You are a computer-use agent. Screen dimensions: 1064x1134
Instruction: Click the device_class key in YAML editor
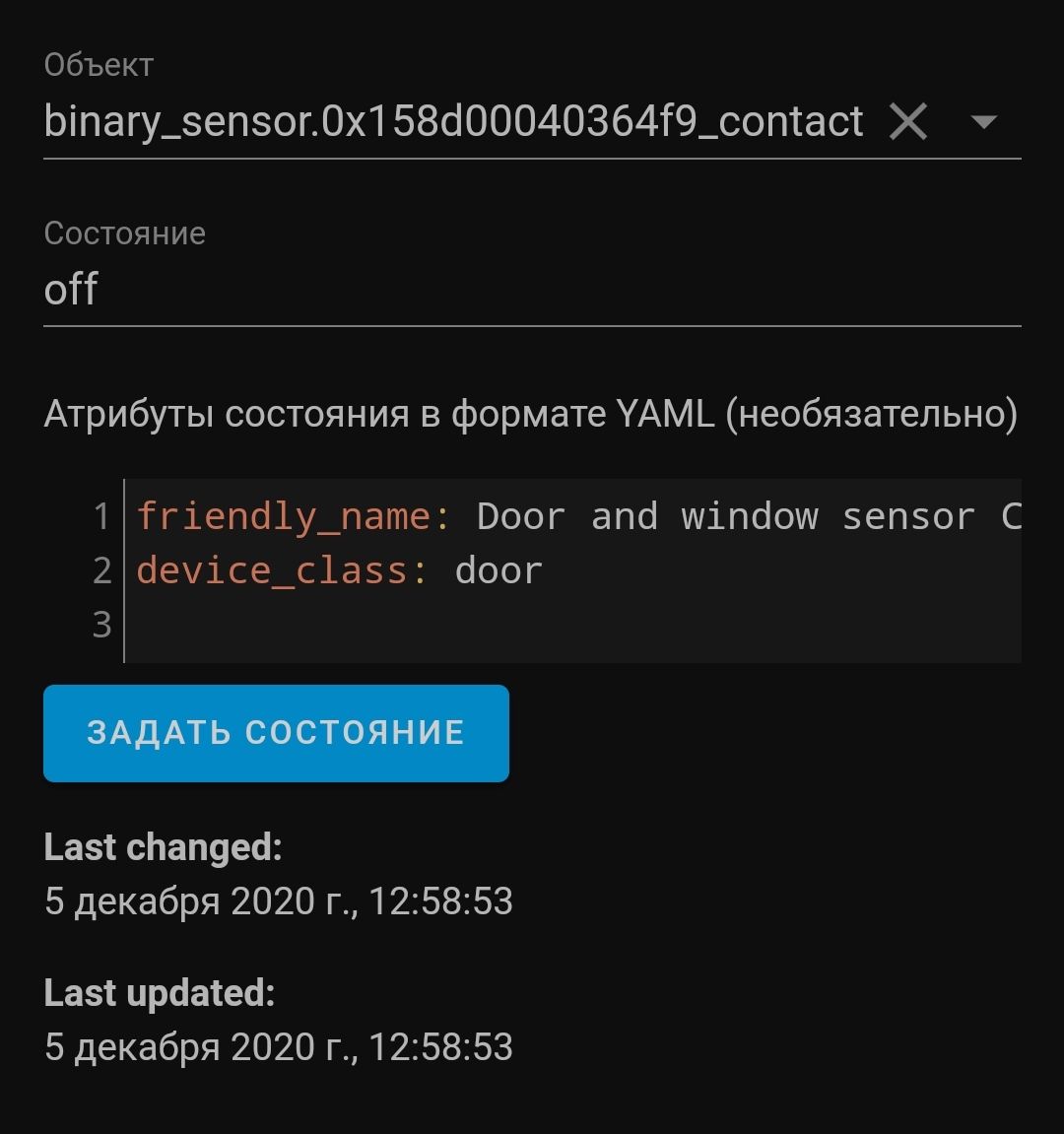(x=271, y=570)
